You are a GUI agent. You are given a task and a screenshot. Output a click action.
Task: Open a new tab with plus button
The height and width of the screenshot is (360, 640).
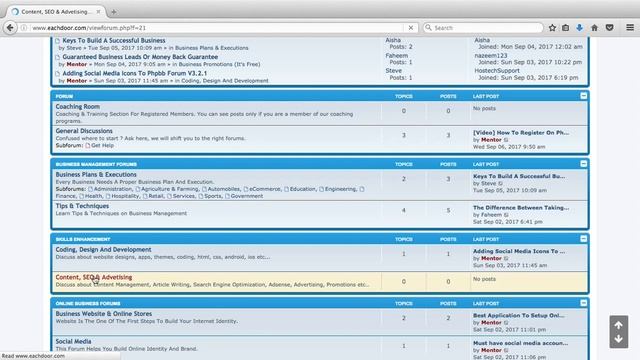coord(113,12)
